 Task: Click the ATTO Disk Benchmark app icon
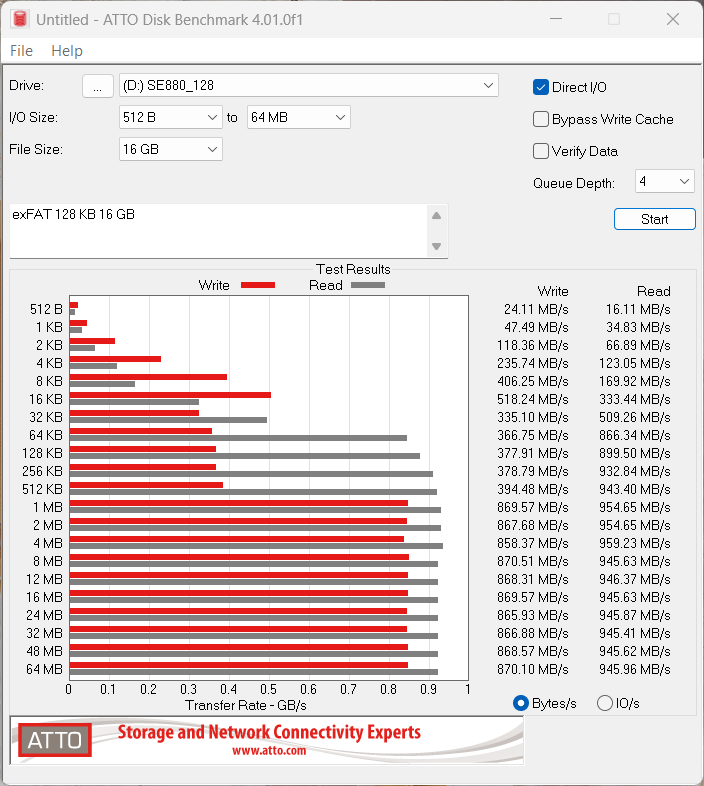(x=20, y=19)
